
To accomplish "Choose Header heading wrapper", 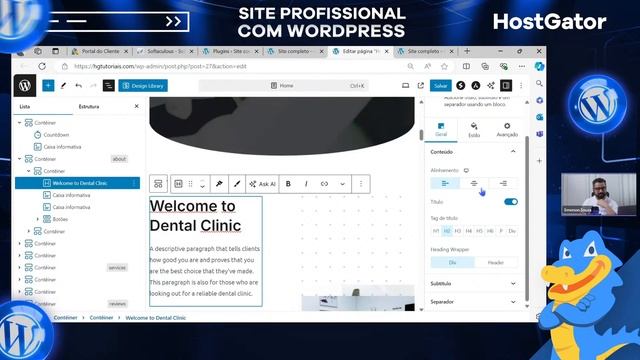I will [496, 262].
